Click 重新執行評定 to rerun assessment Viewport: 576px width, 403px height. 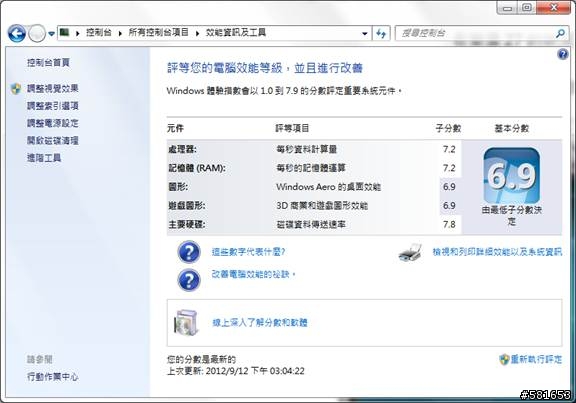click(536, 359)
